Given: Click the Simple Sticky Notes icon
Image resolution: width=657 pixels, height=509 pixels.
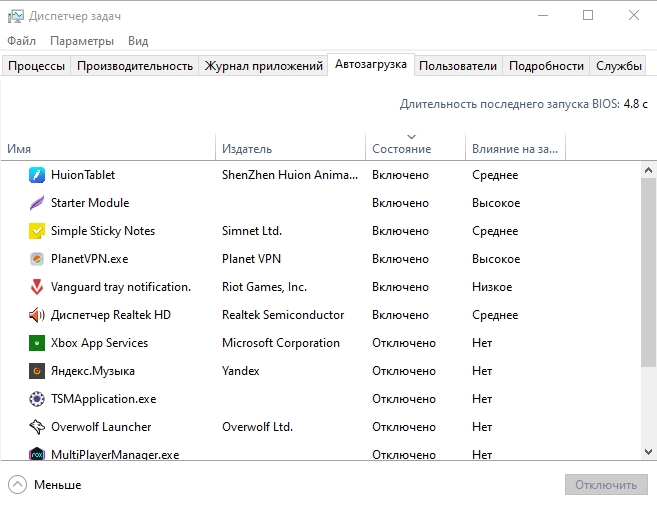Looking at the screenshot, I should tap(37, 231).
